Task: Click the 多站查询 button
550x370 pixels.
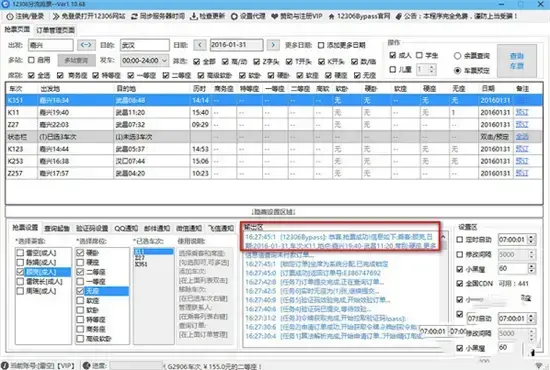Action: pyautogui.click(x=76, y=60)
